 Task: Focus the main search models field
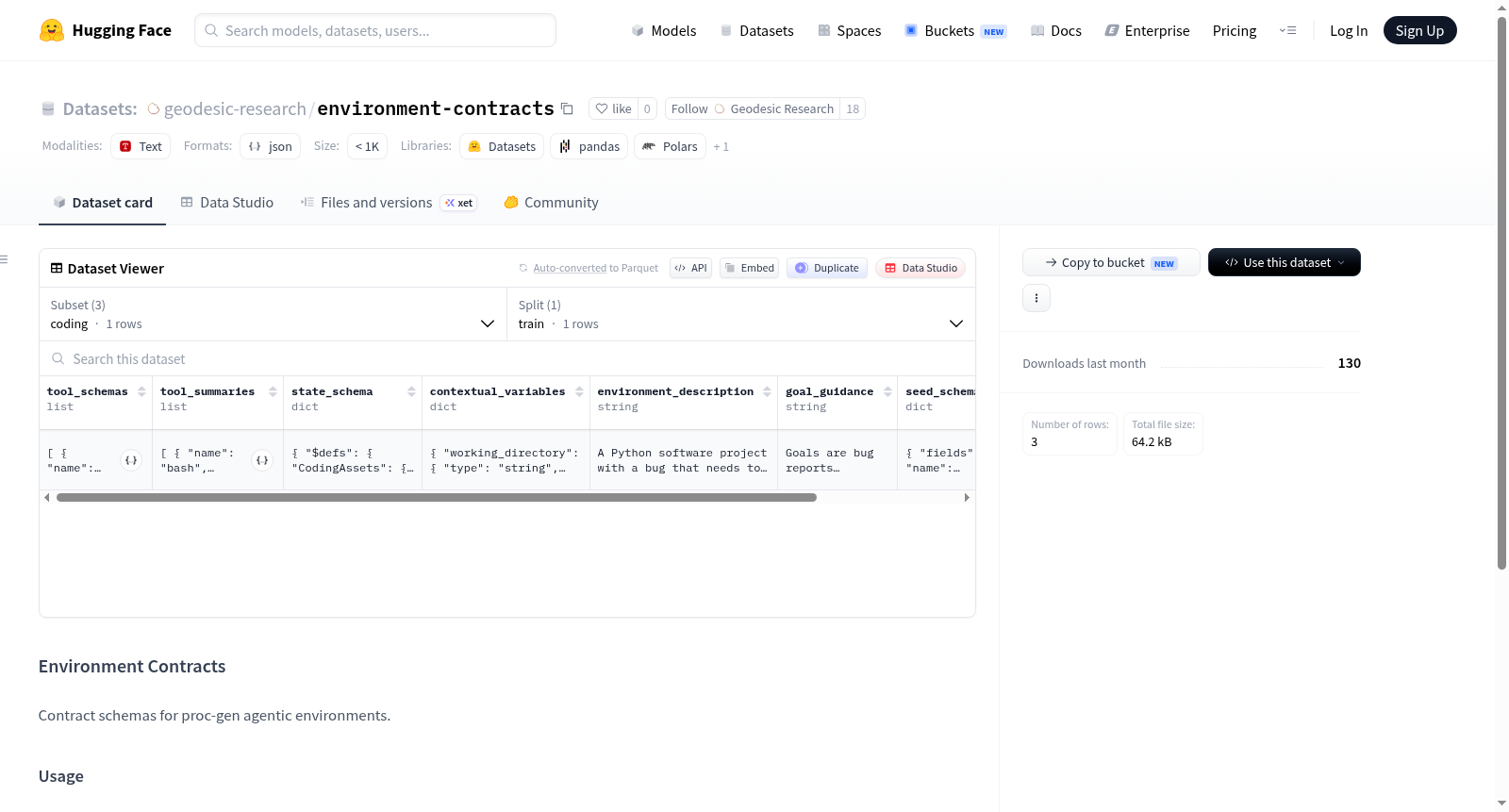pos(375,30)
